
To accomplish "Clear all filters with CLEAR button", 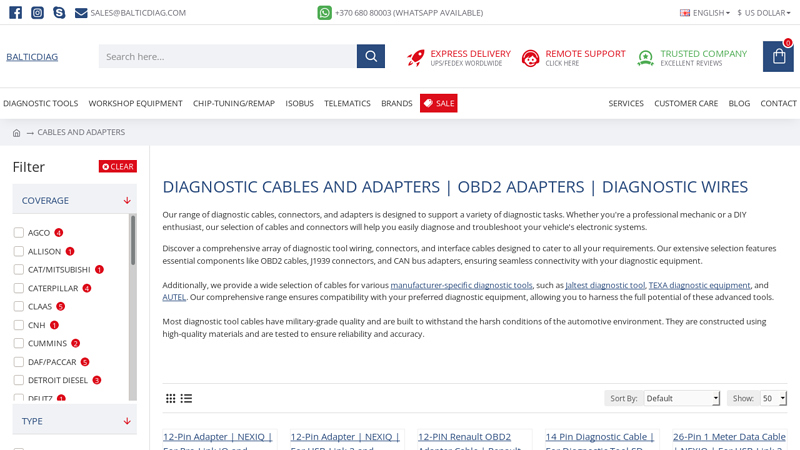I will point(118,166).
